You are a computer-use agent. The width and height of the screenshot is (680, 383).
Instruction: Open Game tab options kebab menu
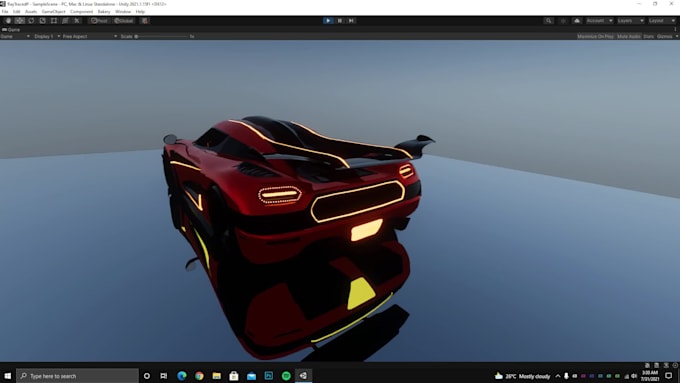click(x=675, y=29)
